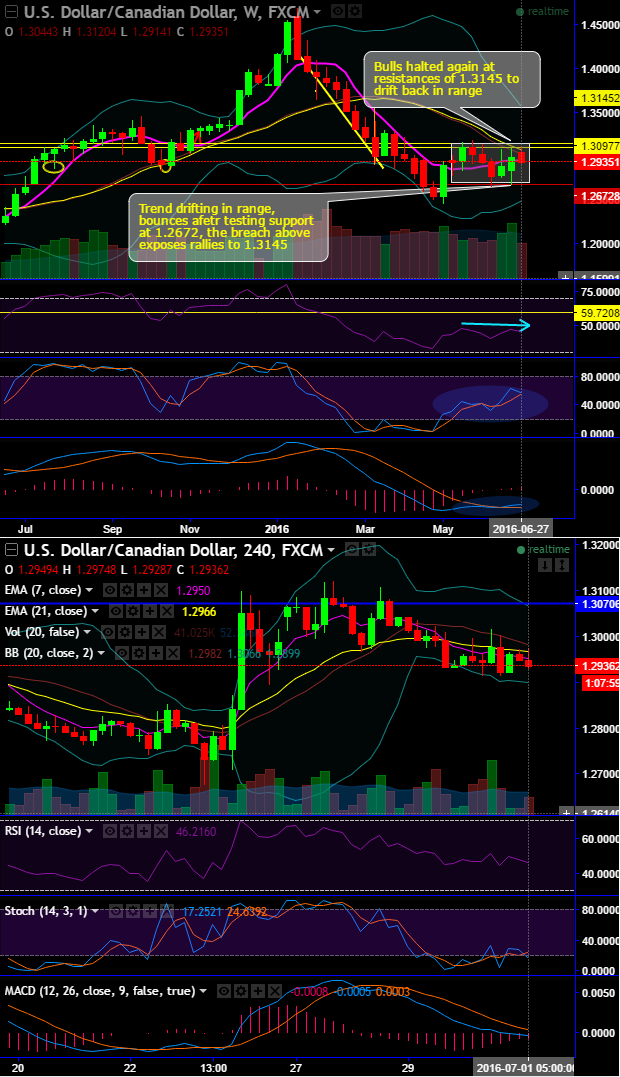This screenshot has width=620, height=1077.
Task: Select the 'Trend drifting in range' annotation callout
Action: 227,227
